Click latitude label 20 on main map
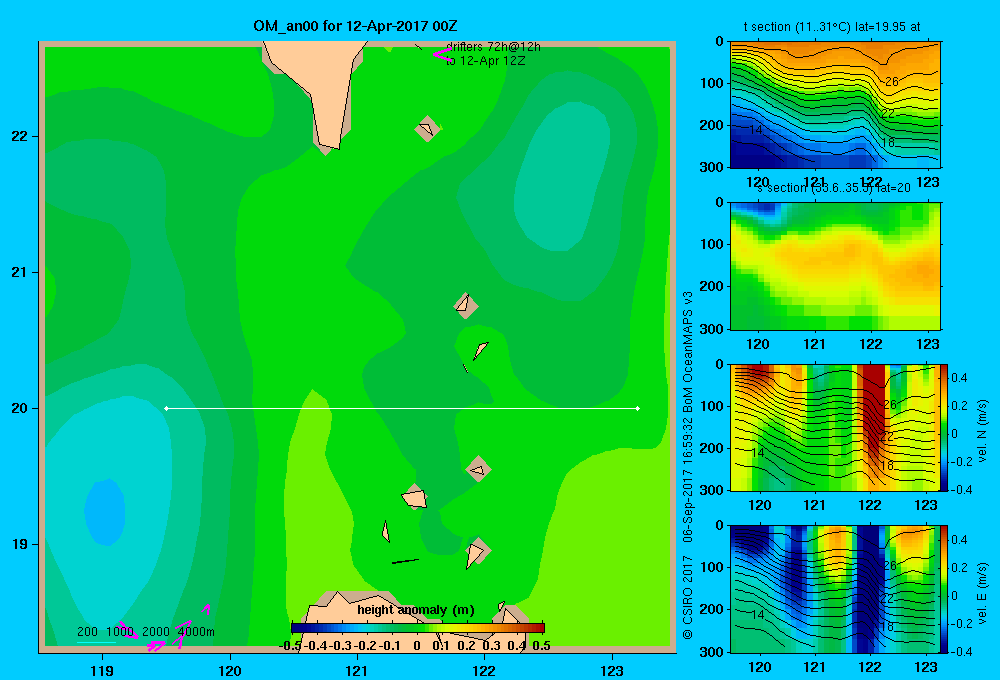 tap(20, 408)
